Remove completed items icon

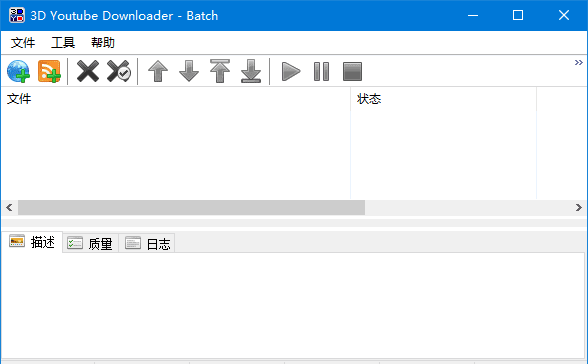[x=119, y=71]
